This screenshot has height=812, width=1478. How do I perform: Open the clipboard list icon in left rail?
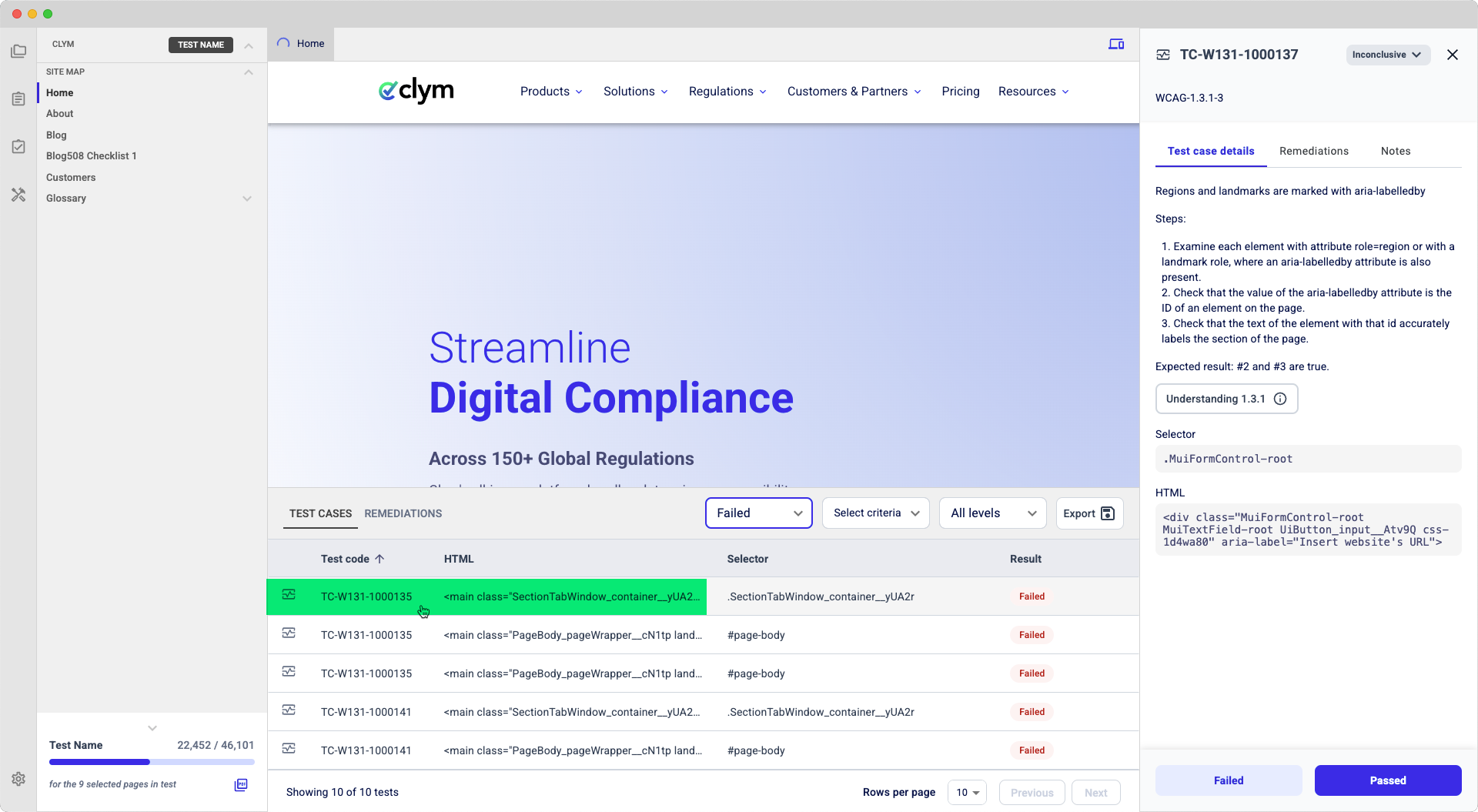[18, 99]
